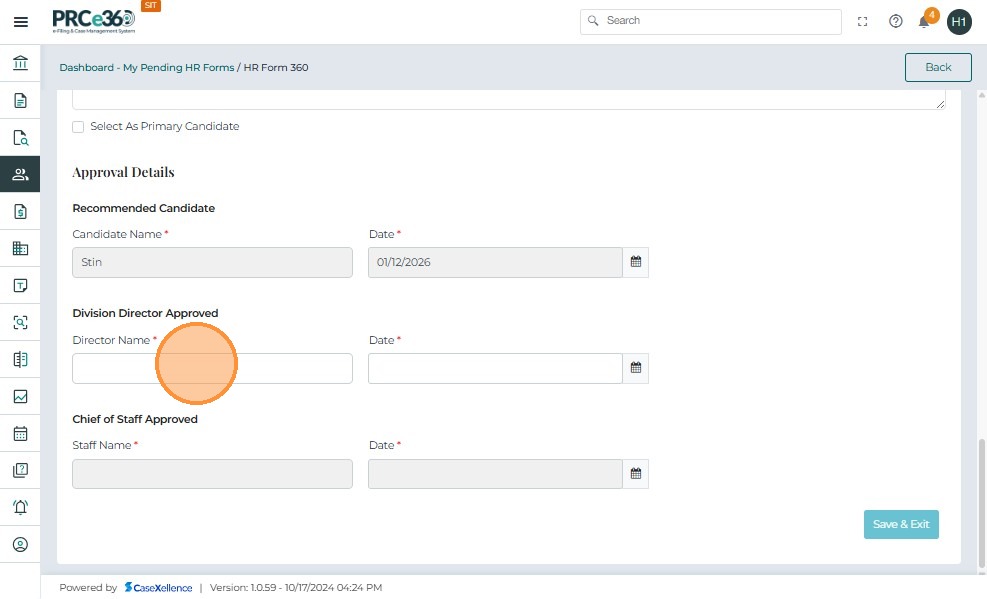The height and width of the screenshot is (599, 987).
Task: Check Select As Primary Candidate
Action: click(78, 127)
